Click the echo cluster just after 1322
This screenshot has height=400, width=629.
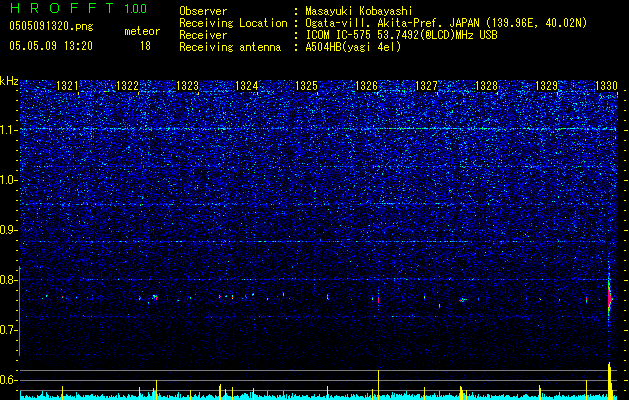tap(154, 297)
